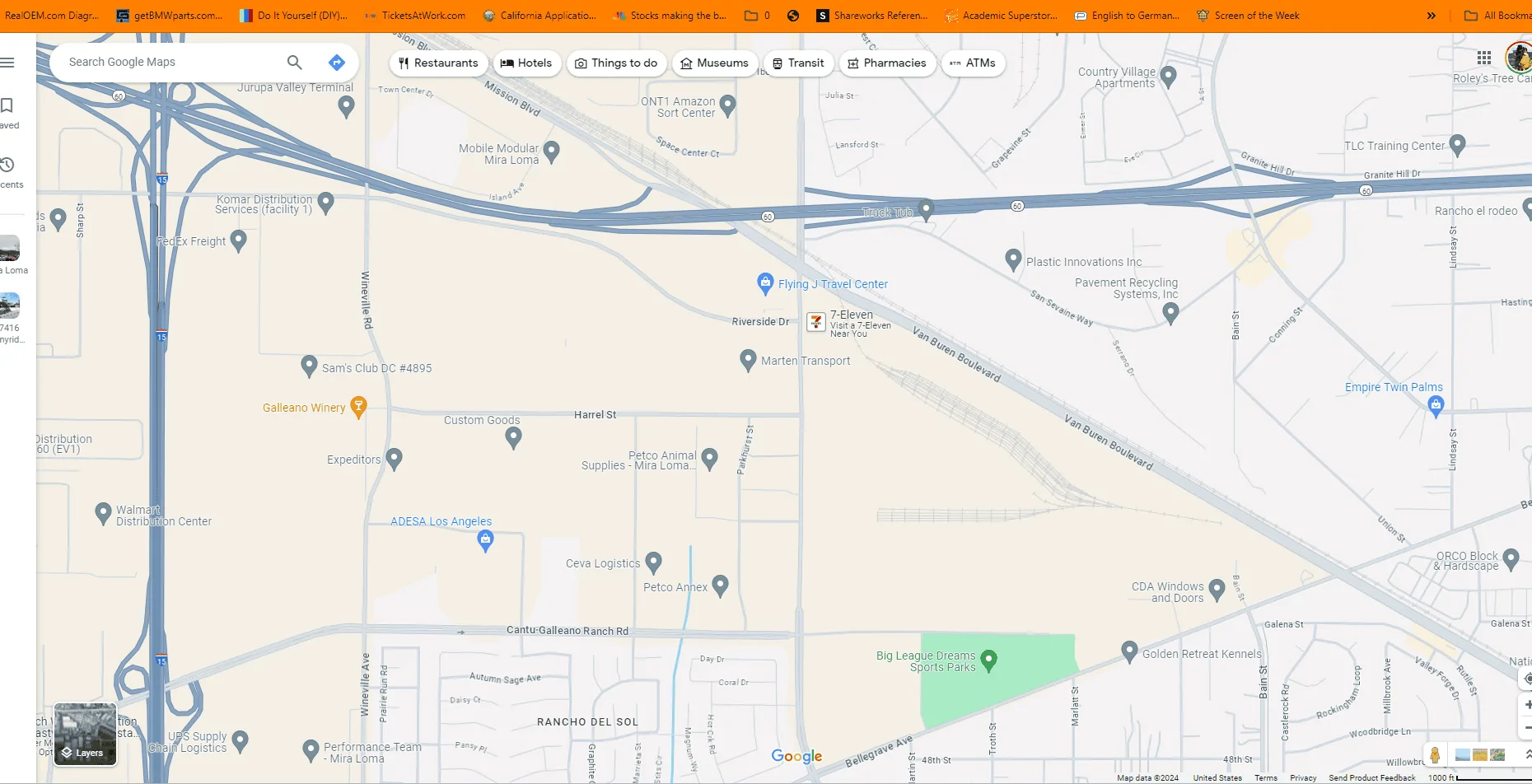Image resolution: width=1532 pixels, height=784 pixels.
Task: Filter map by Pharmacies
Action: [887, 63]
